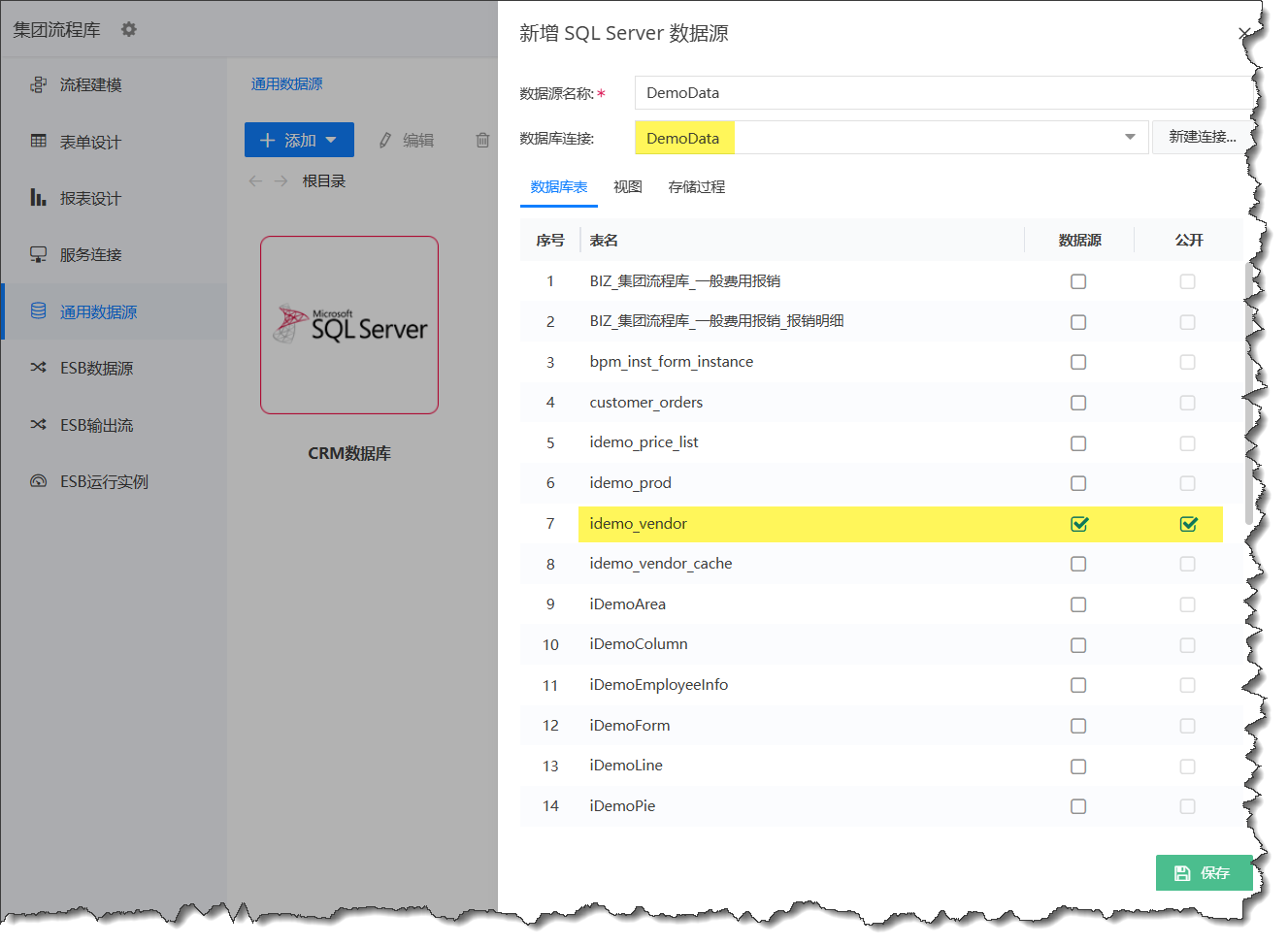Open 流程建模 from the sidebar icon
The image size is (1288, 946).
pyautogui.click(x=39, y=85)
